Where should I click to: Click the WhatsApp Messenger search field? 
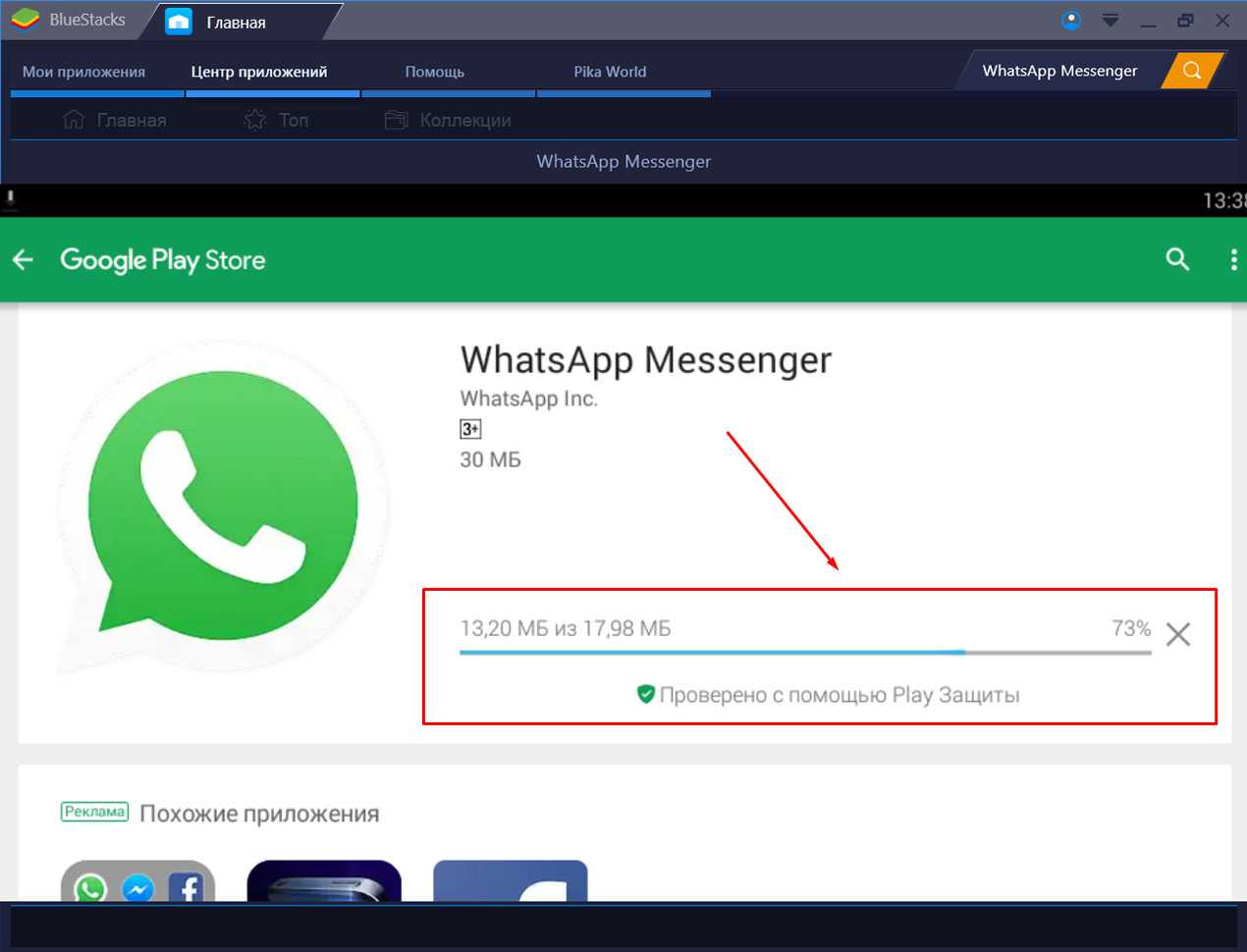pos(1059,71)
